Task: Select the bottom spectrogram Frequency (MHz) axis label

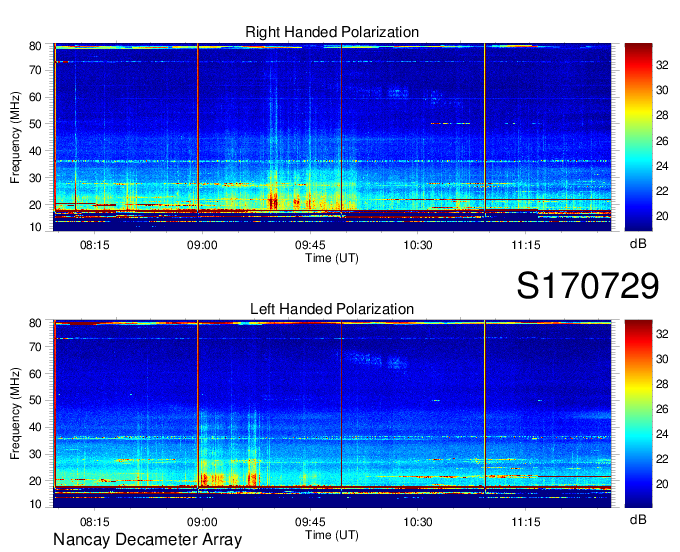Action: click(15, 414)
